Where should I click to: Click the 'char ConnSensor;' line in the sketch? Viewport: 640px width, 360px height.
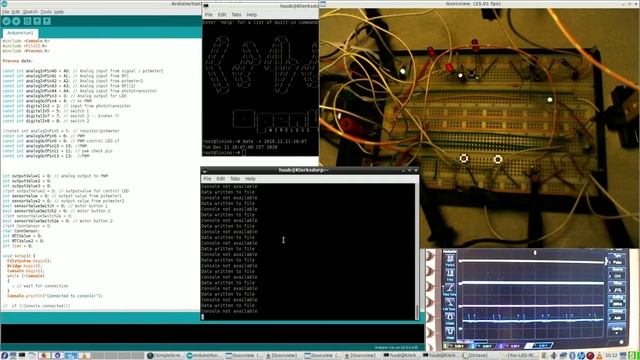tap(21, 231)
